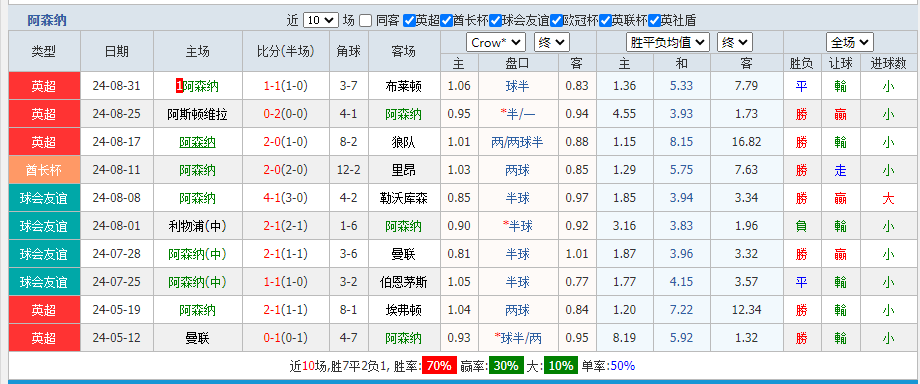Click the 50% 单率 value
This screenshot has width=920, height=384.
tap(623, 366)
